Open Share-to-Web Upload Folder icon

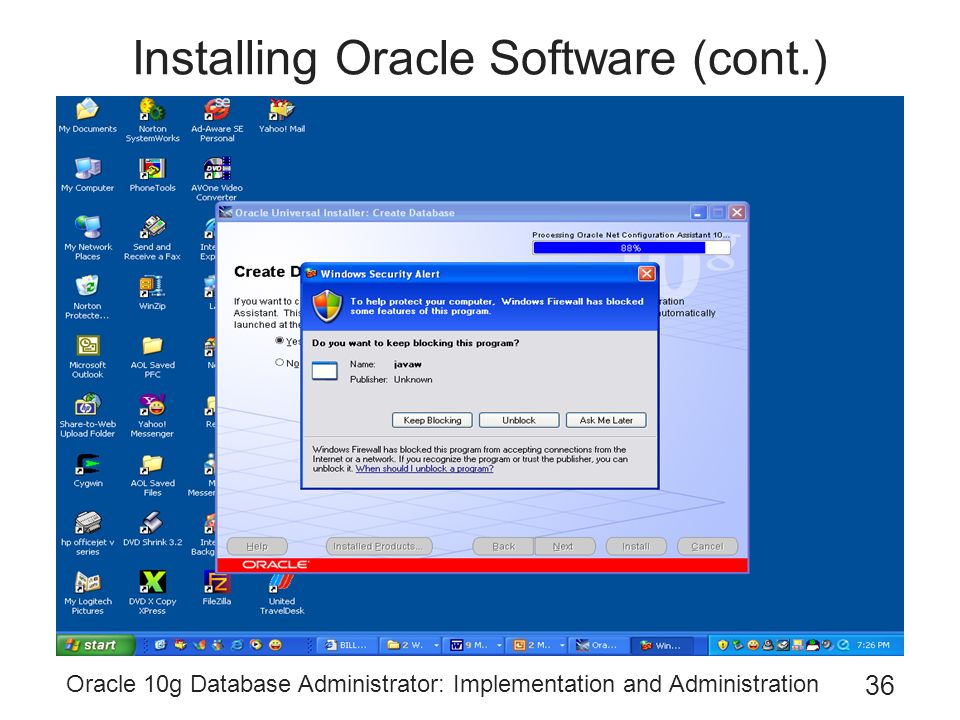pos(88,415)
